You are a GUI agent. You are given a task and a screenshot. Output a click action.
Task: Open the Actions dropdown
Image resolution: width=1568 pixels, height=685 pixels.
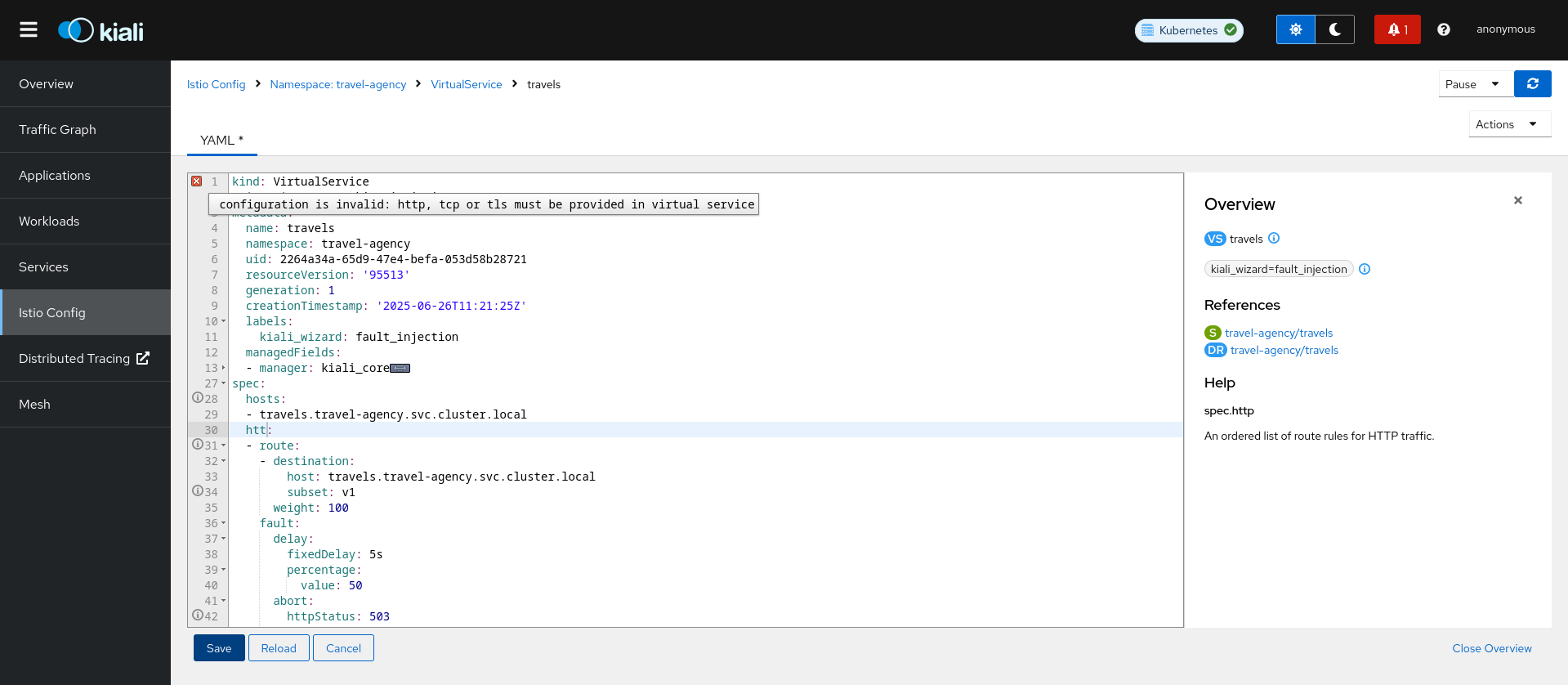[1508, 124]
